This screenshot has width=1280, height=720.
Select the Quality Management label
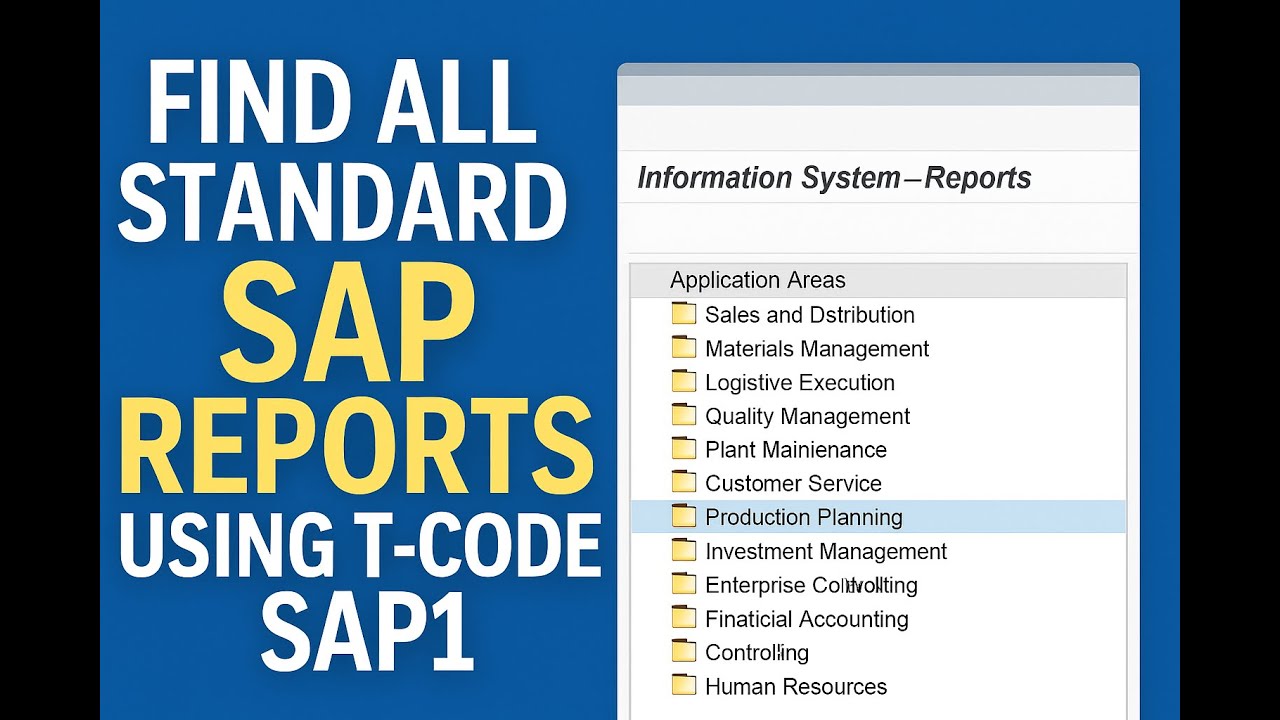pos(808,417)
